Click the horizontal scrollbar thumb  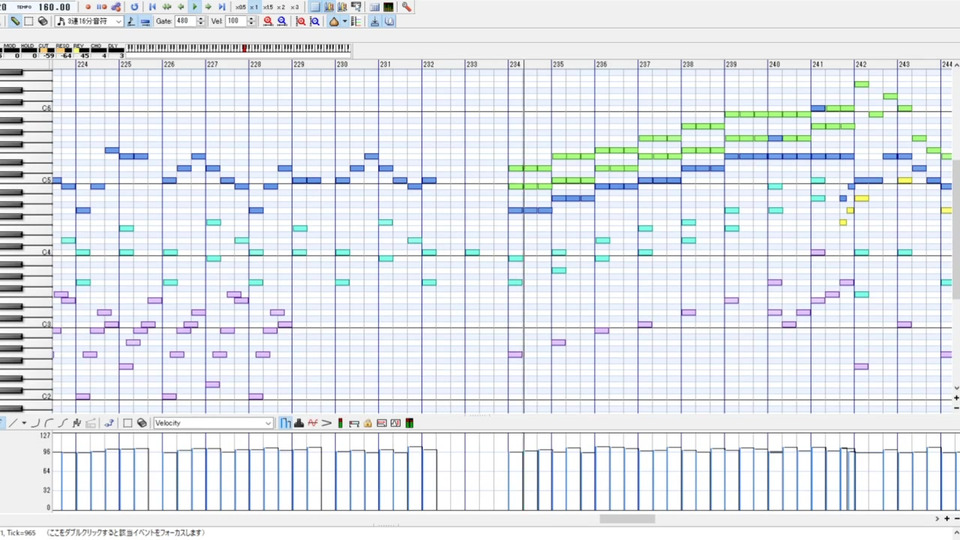pyautogui.click(x=627, y=519)
